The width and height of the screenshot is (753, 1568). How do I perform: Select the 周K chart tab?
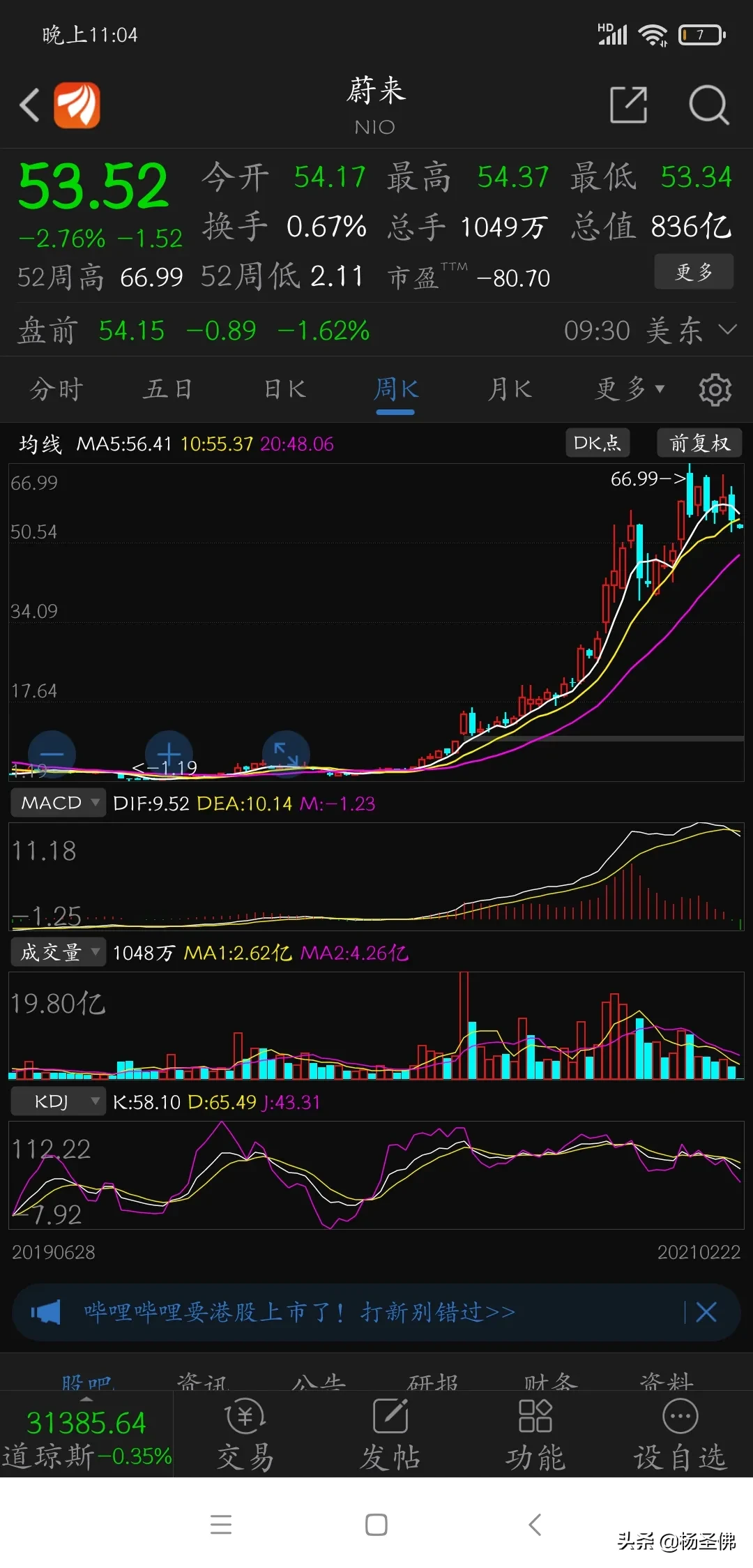(396, 389)
